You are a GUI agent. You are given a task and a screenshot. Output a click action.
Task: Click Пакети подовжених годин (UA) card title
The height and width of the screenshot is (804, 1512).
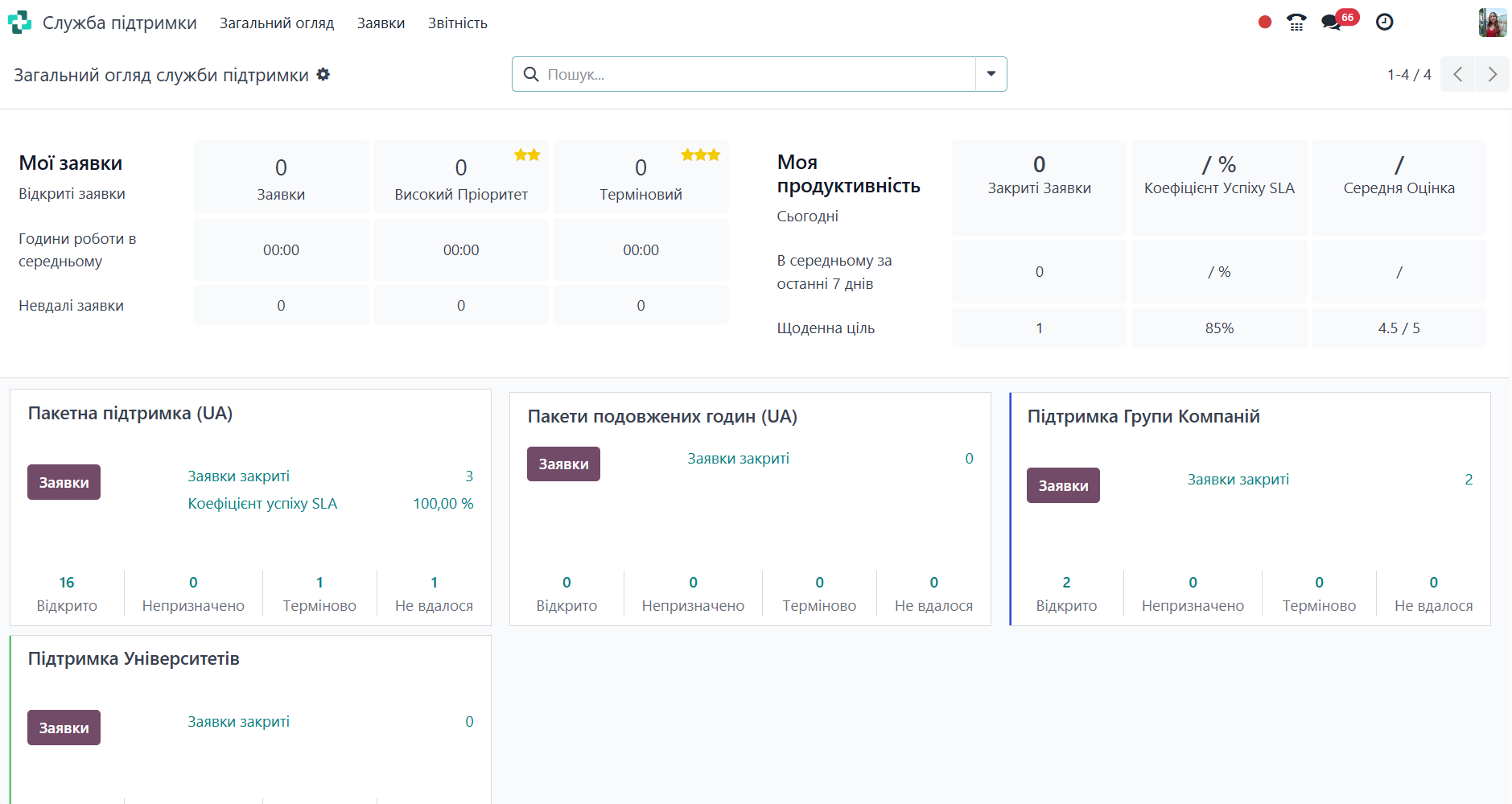662,417
